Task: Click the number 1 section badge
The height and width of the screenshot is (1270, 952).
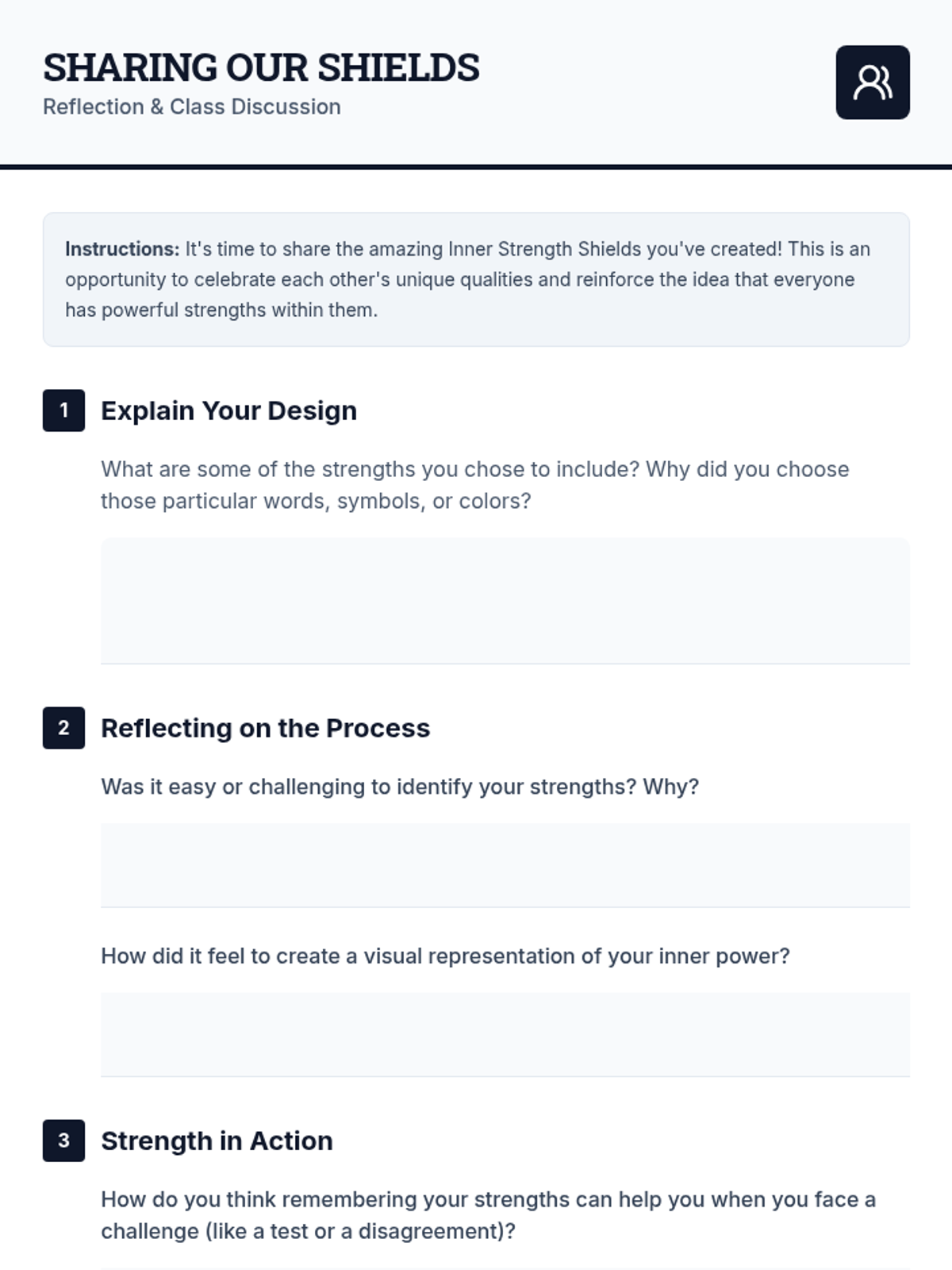Action: (x=63, y=410)
